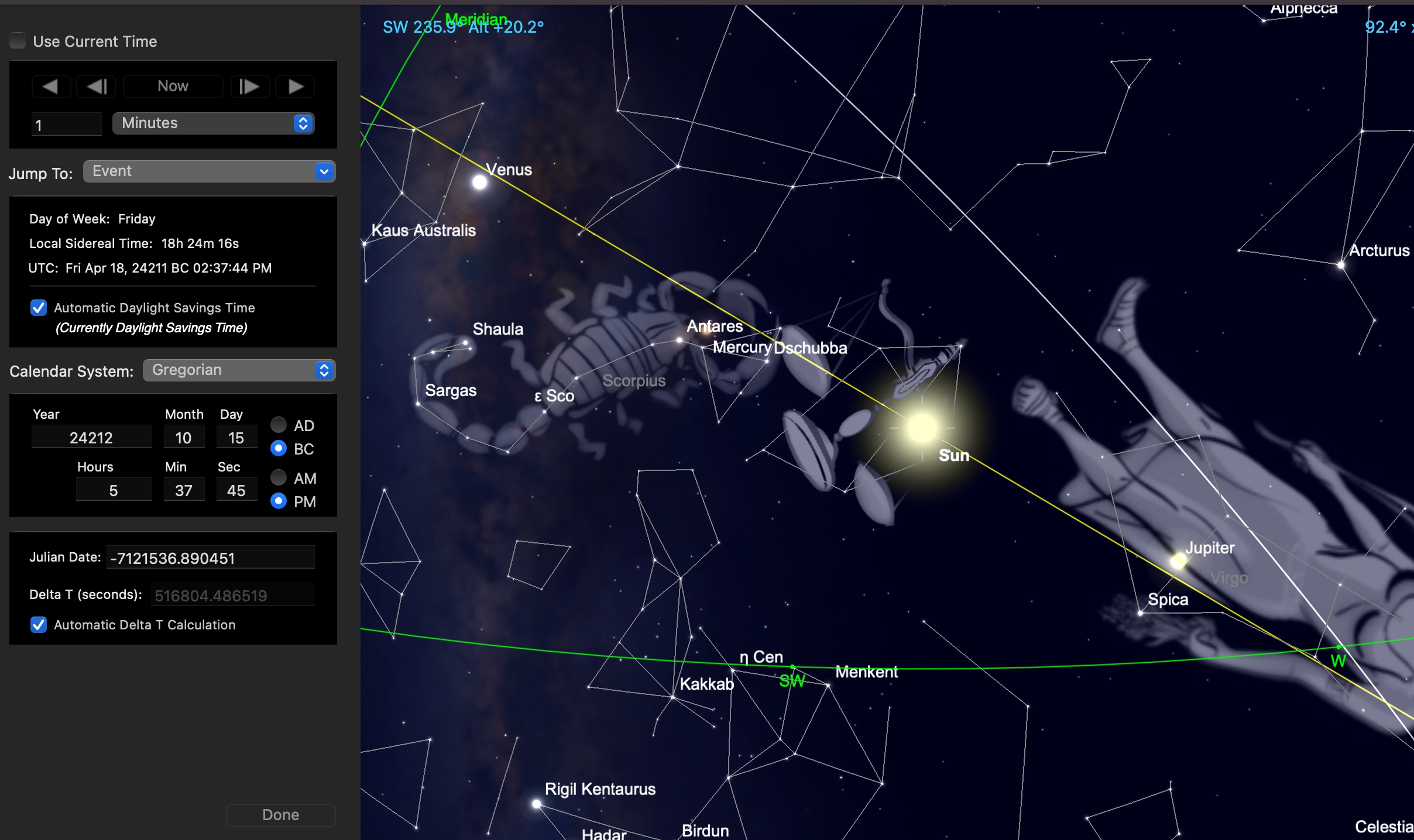Enable Use Current Time checkbox
The height and width of the screenshot is (840, 1414).
pos(18,41)
